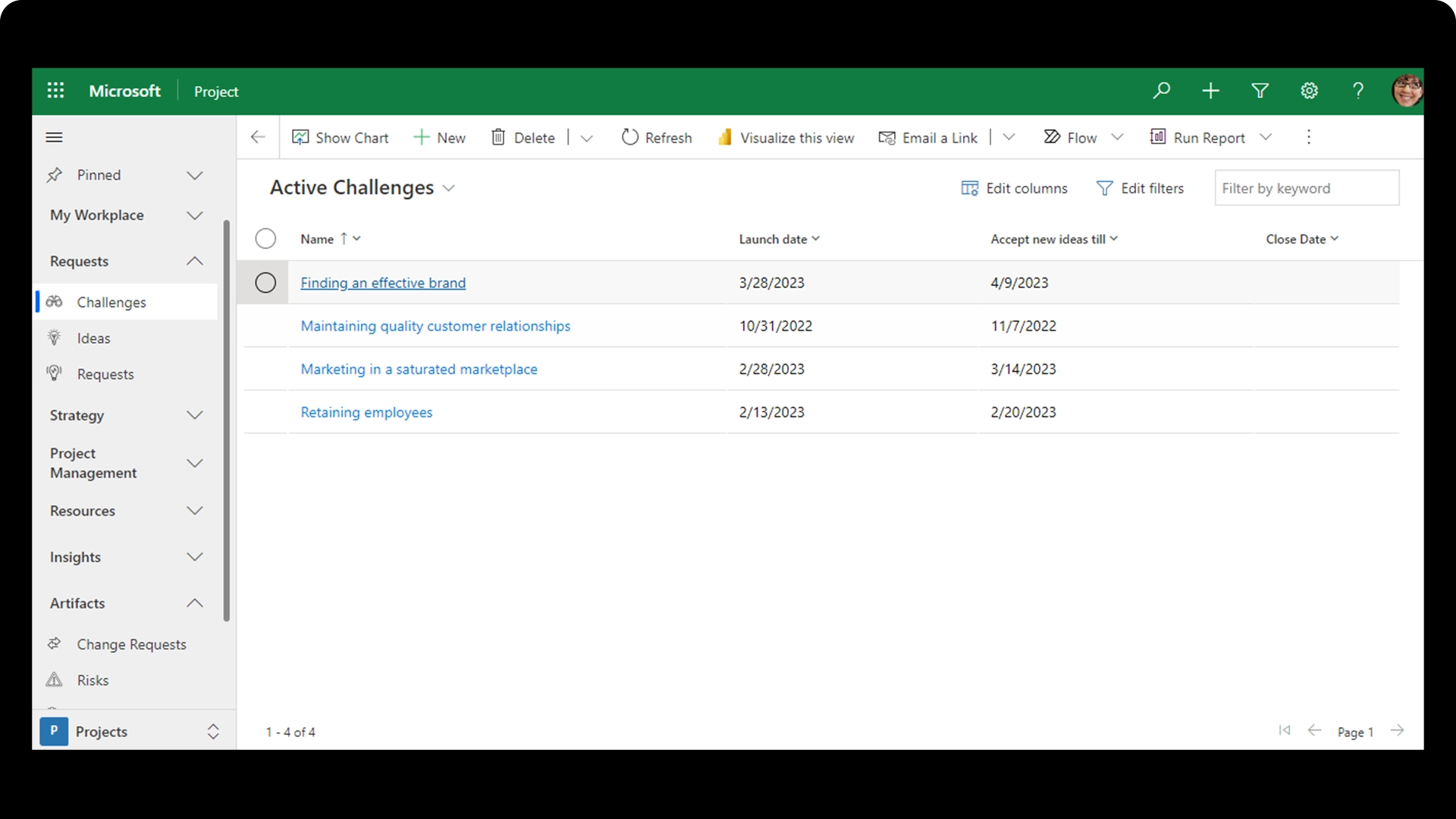Open the advanced filter funnel icon
Screen dimensions: 1456x819
coord(1260,91)
